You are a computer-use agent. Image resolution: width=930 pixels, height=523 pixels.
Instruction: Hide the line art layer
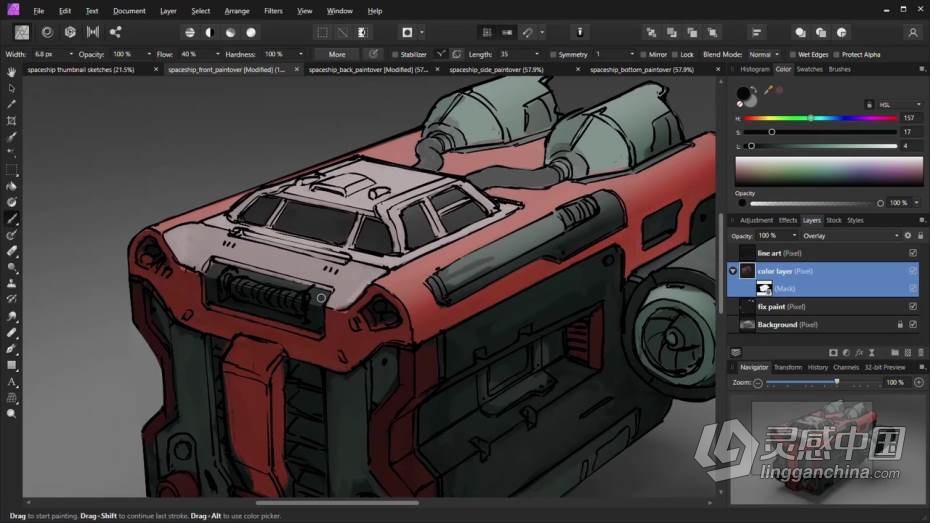[x=913, y=253]
